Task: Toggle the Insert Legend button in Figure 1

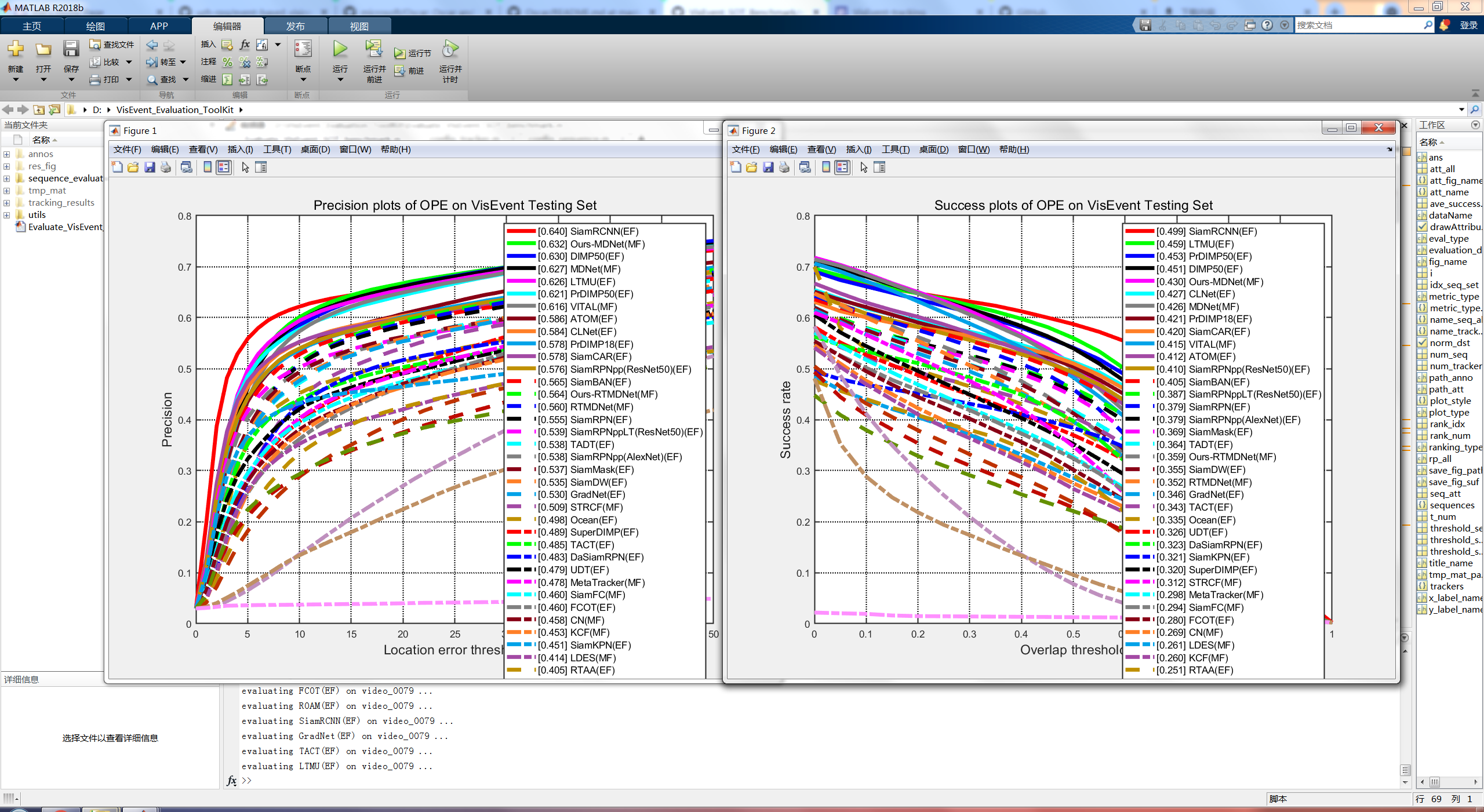Action: [x=223, y=168]
